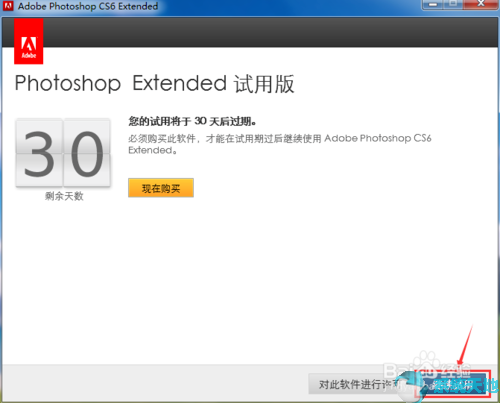Click the text 您的试用将于 30 天后过期
Viewport: 500px width, 403px height.
(x=192, y=121)
